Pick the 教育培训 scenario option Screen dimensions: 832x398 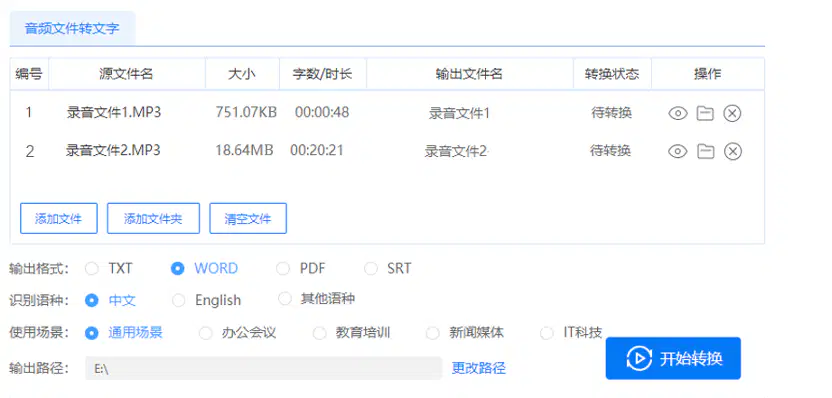coord(319,333)
